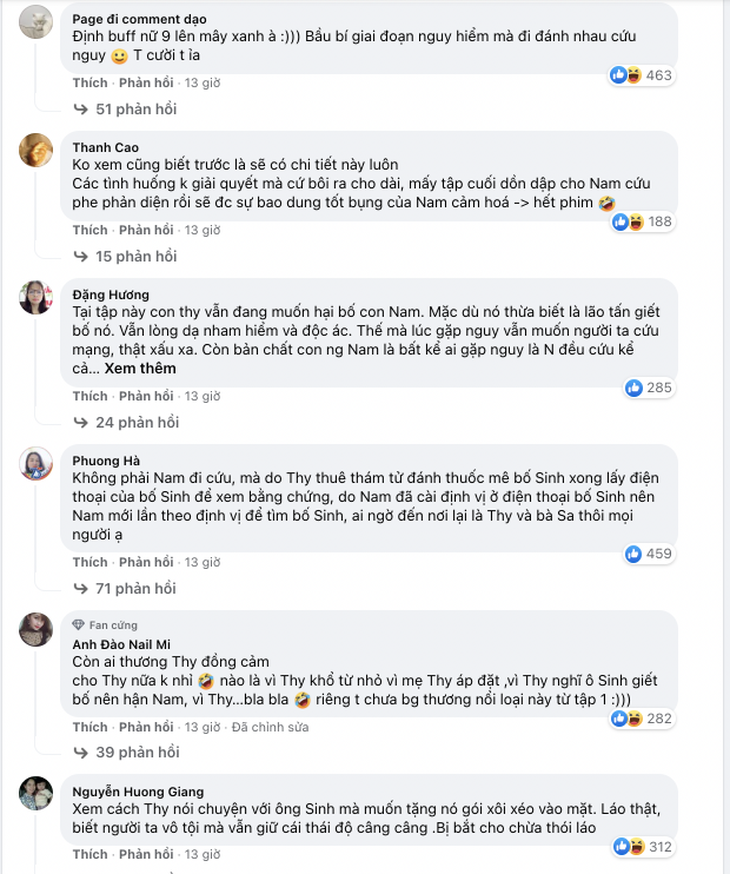Click reaction icons on Thanh Cao's comment
The height and width of the screenshot is (874, 730).
click(x=626, y=222)
